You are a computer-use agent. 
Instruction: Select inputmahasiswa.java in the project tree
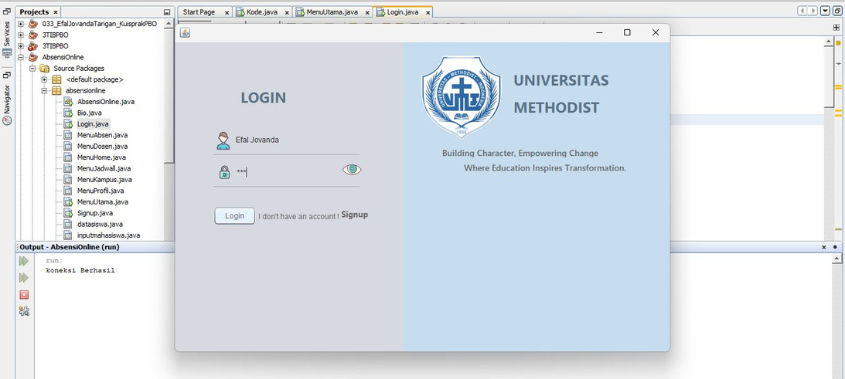(x=108, y=235)
